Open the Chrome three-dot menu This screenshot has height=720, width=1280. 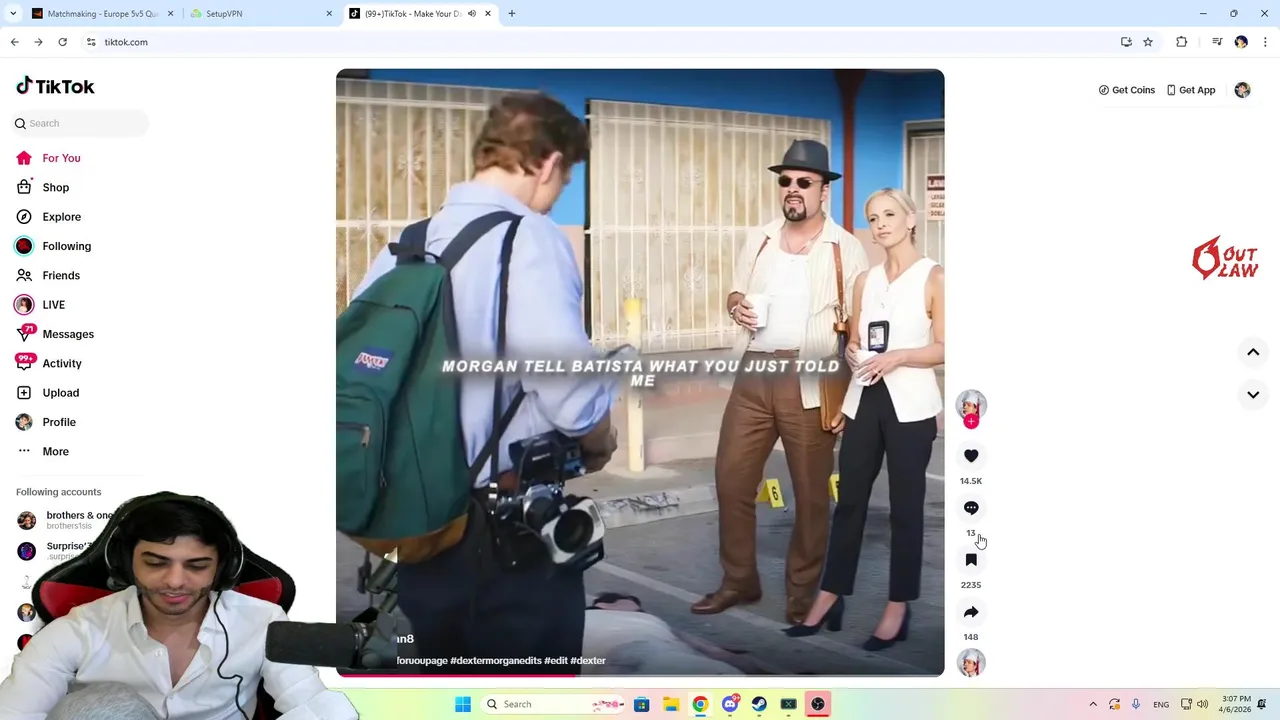(x=1265, y=42)
